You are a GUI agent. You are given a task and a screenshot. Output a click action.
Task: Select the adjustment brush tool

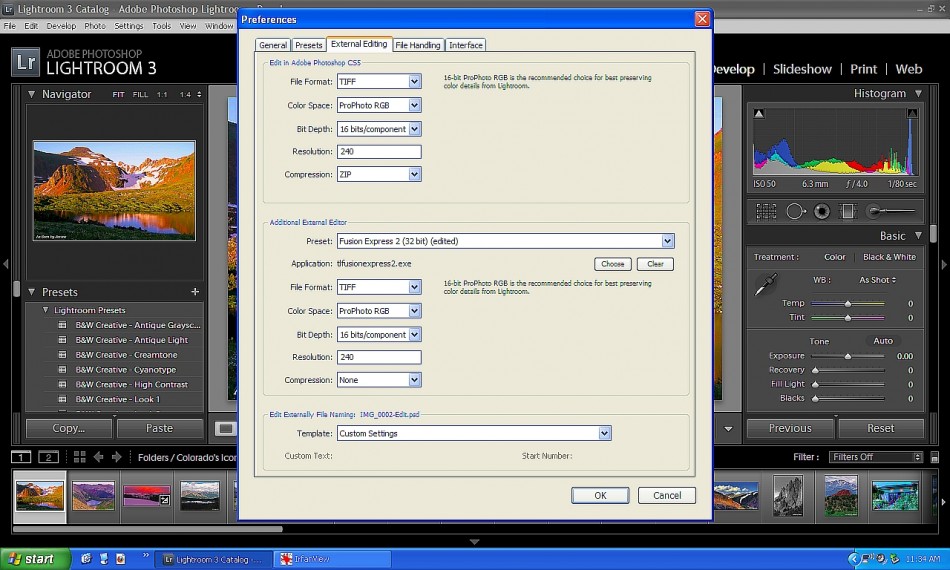click(x=891, y=211)
